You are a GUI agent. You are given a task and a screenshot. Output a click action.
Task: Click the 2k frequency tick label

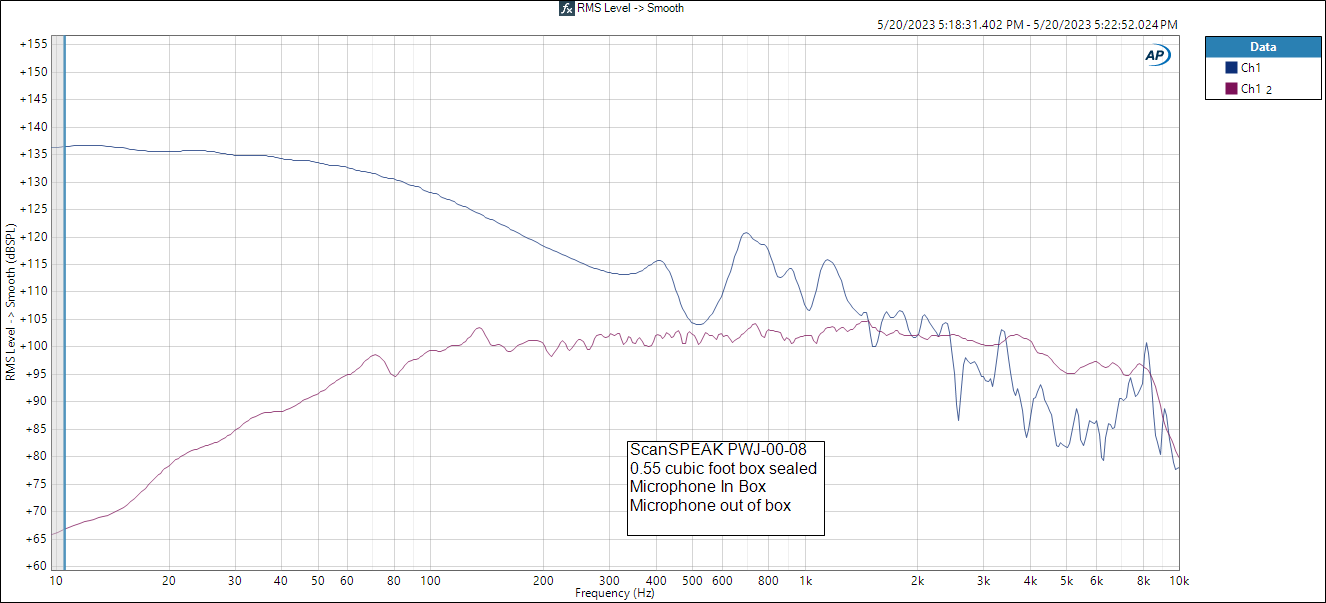pos(918,580)
